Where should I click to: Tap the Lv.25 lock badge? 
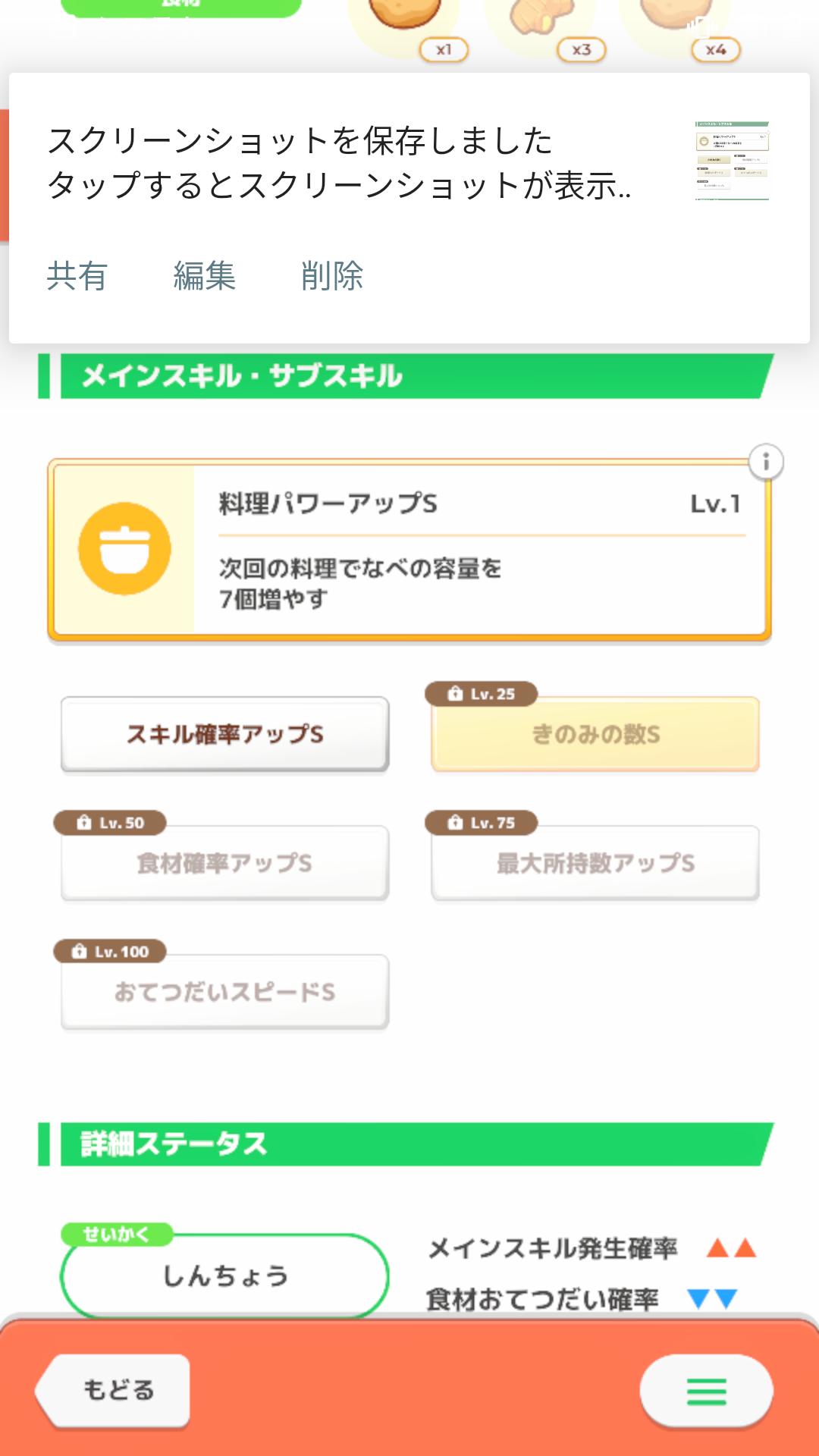click(482, 694)
